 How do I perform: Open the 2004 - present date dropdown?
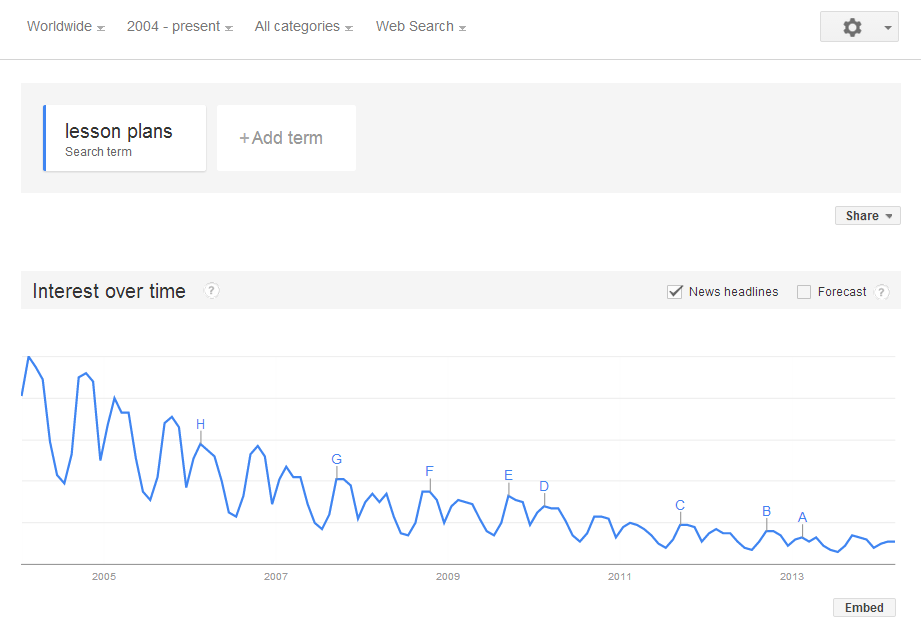180,27
